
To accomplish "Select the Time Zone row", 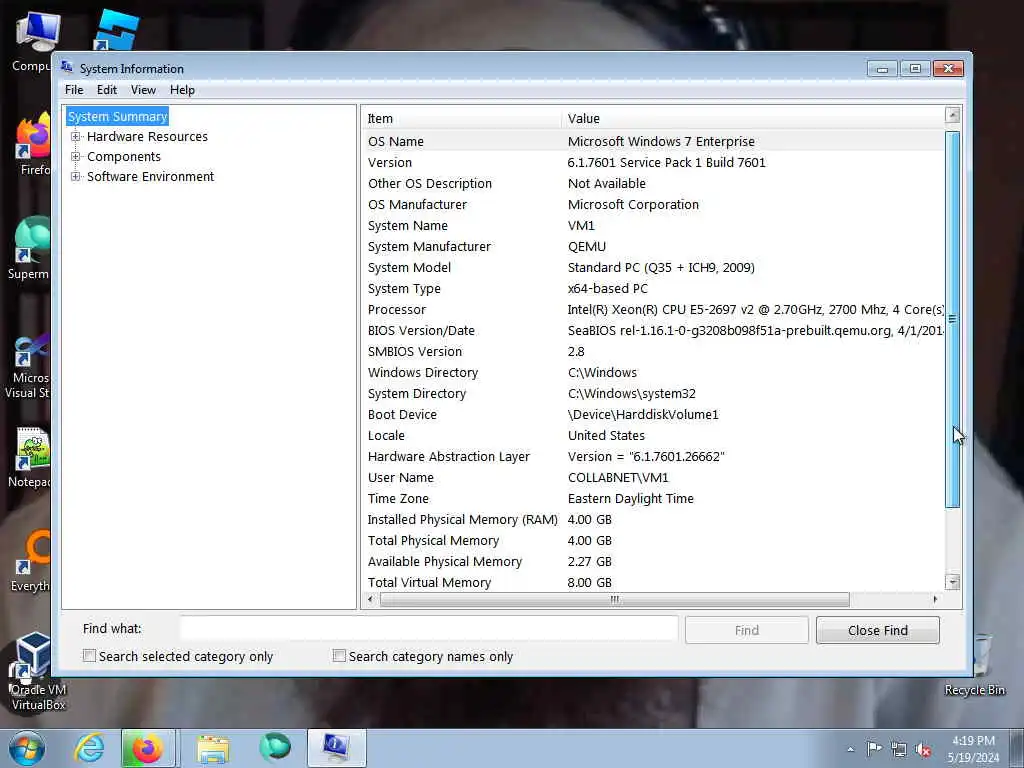I will point(653,498).
